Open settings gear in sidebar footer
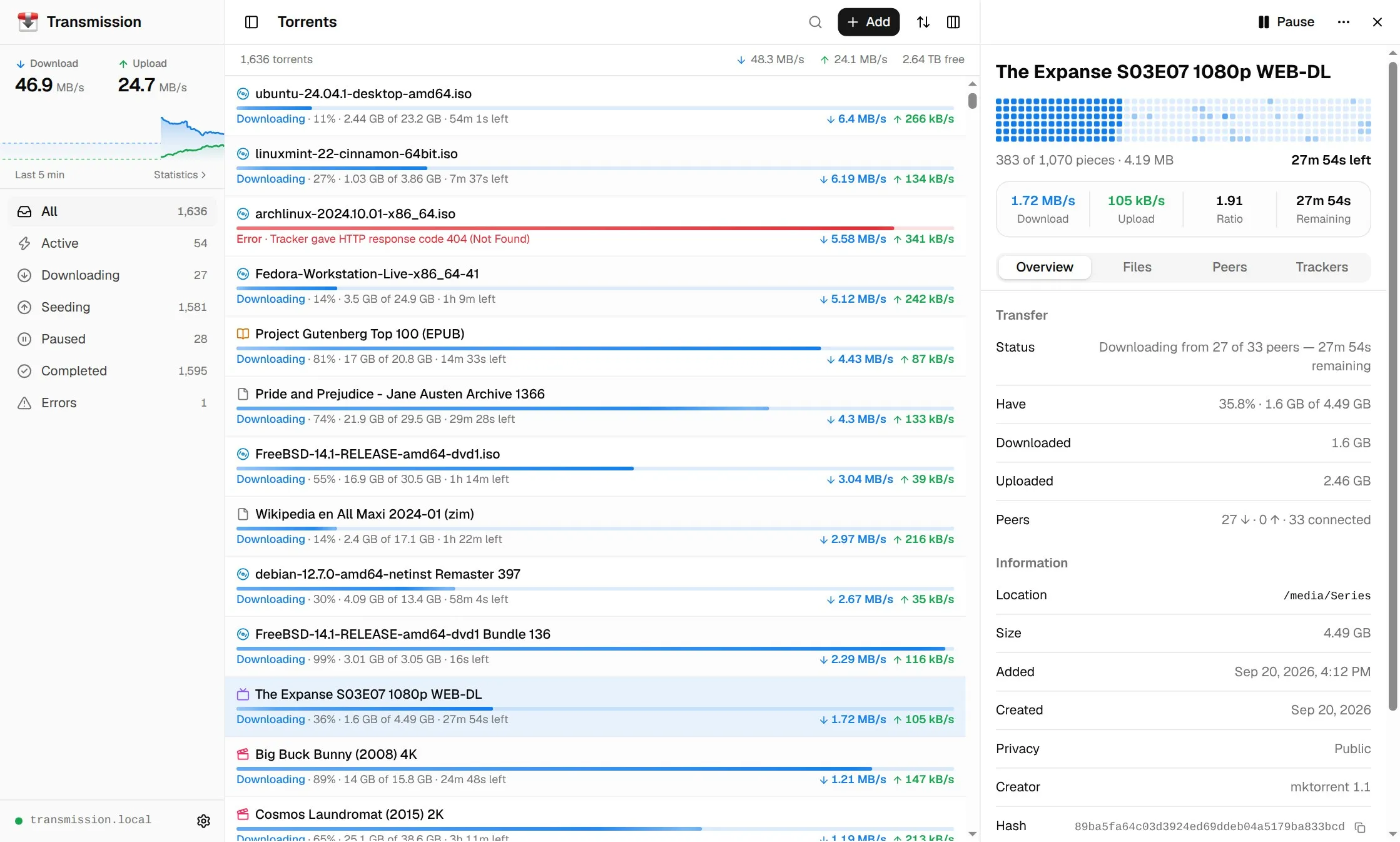The width and height of the screenshot is (1400, 842). (203, 821)
